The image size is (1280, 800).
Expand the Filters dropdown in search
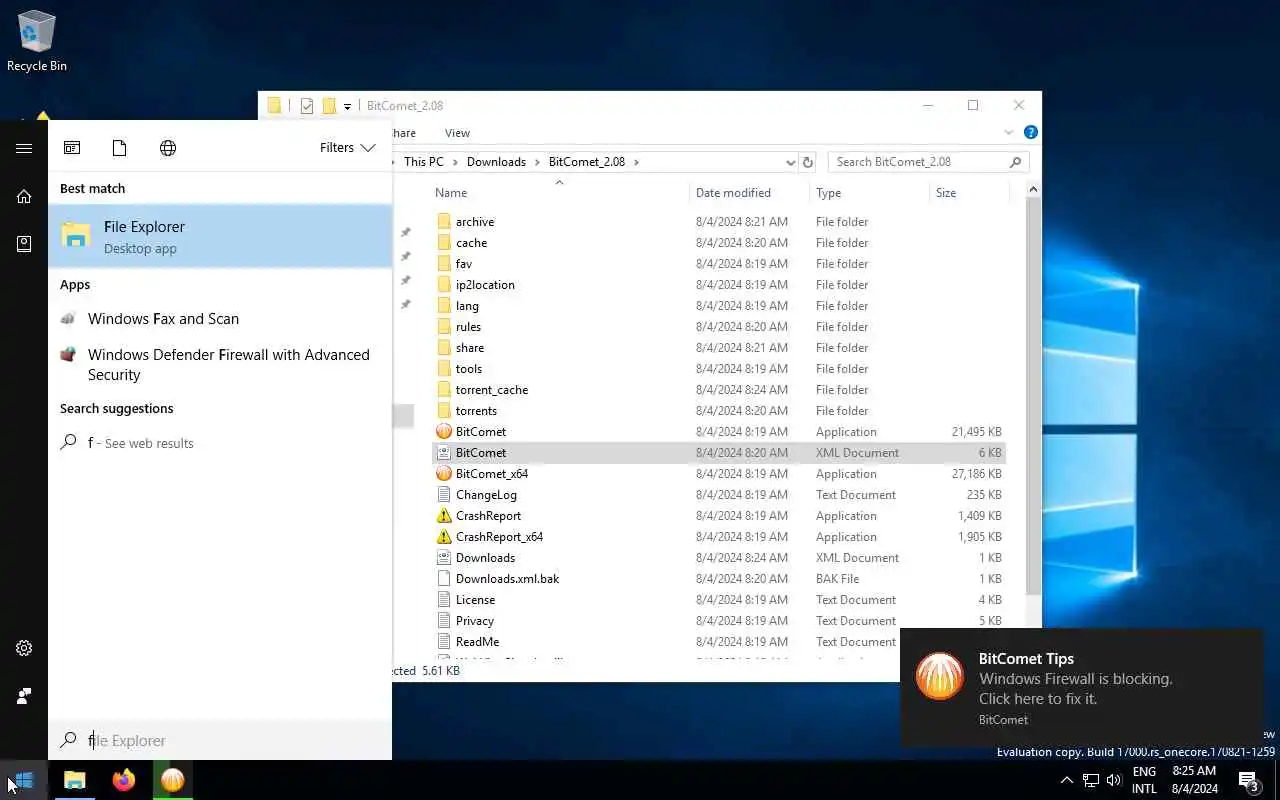click(347, 148)
